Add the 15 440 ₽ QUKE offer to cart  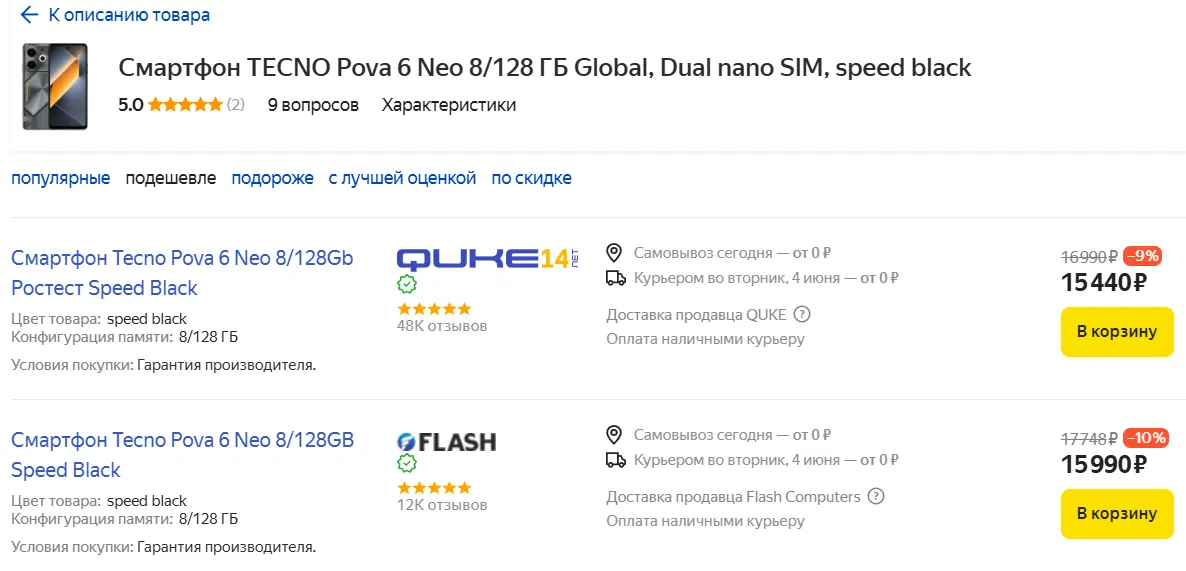(x=1116, y=332)
